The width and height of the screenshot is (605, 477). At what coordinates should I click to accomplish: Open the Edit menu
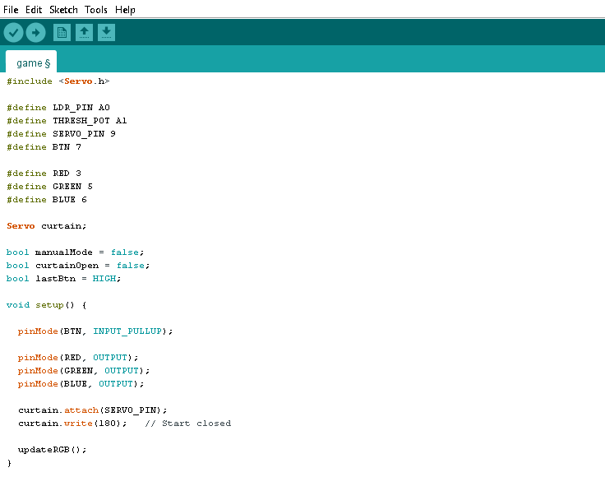click(34, 10)
